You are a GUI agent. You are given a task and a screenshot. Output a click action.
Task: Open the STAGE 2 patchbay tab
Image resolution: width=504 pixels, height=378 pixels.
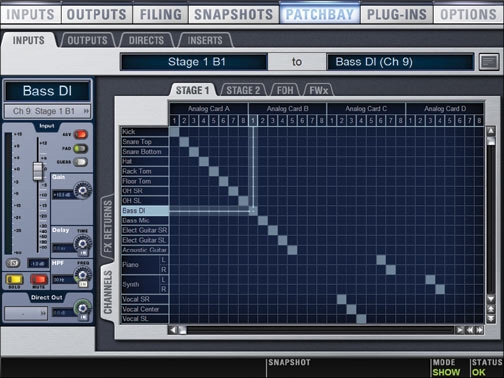point(243,91)
